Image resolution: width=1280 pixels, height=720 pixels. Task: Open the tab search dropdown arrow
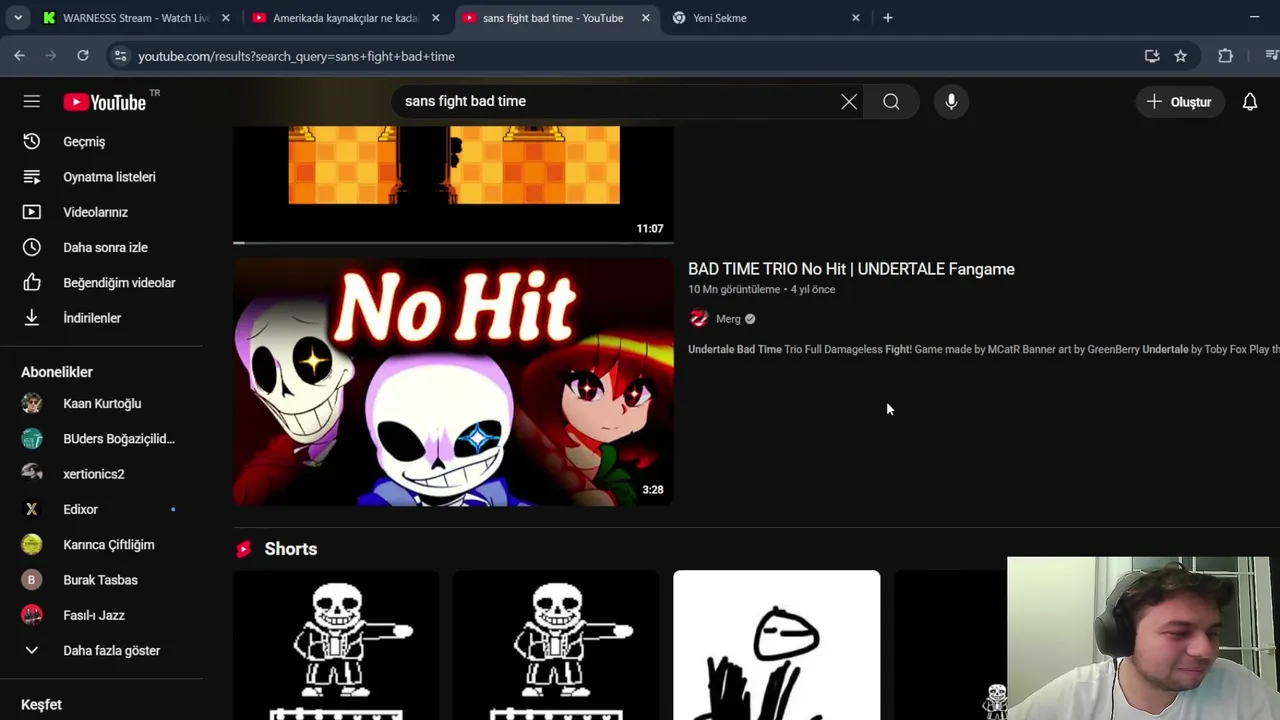click(x=18, y=18)
